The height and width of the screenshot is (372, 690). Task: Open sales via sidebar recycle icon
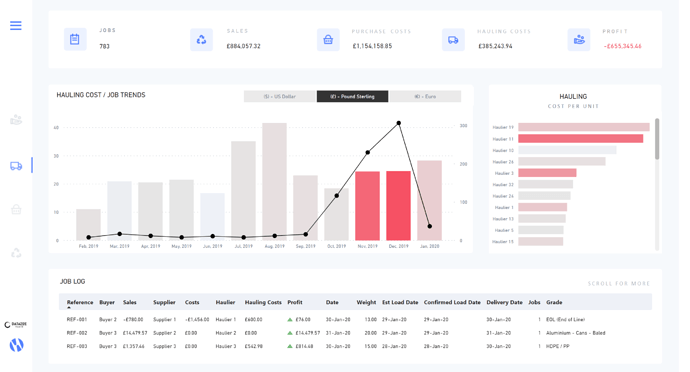(x=16, y=253)
